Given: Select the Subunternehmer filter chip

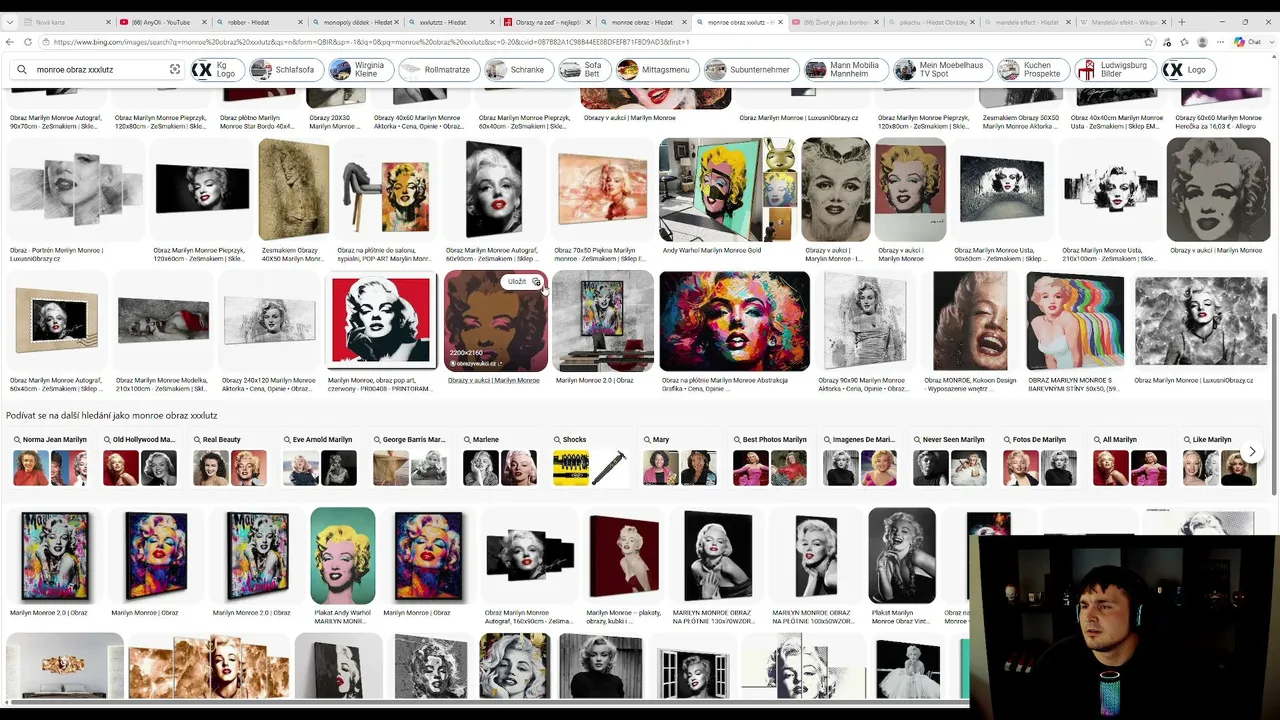Looking at the screenshot, I should tap(750, 70).
